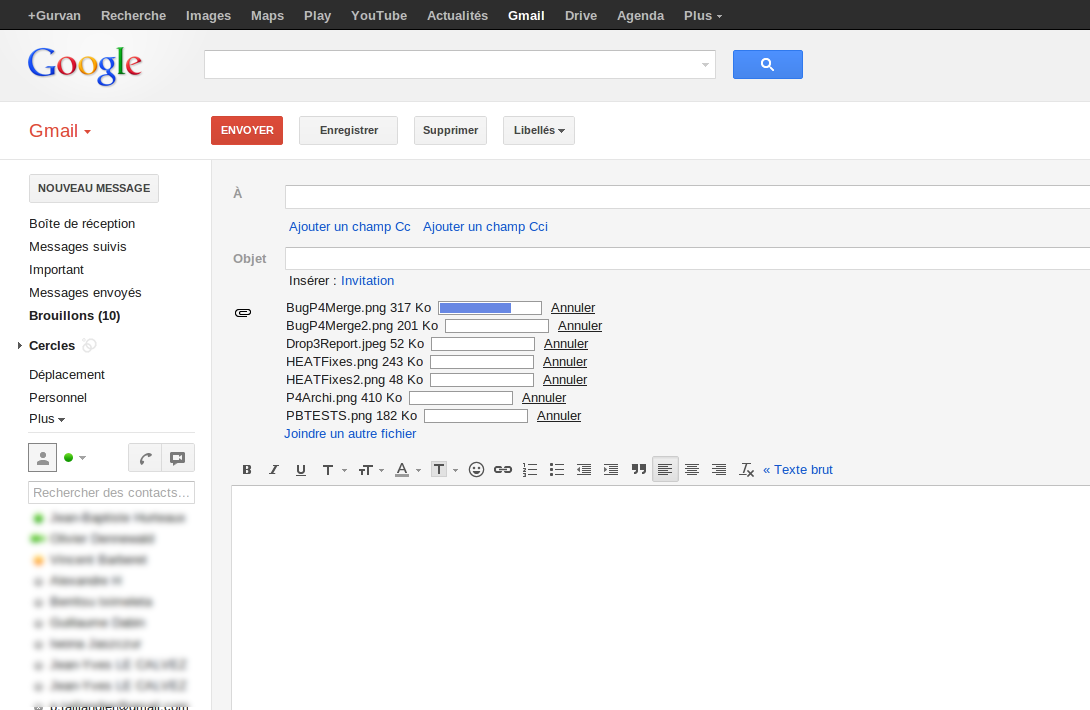The width and height of the screenshot is (1090, 710).
Task: Open YouTube from the top navigation
Action: point(379,15)
